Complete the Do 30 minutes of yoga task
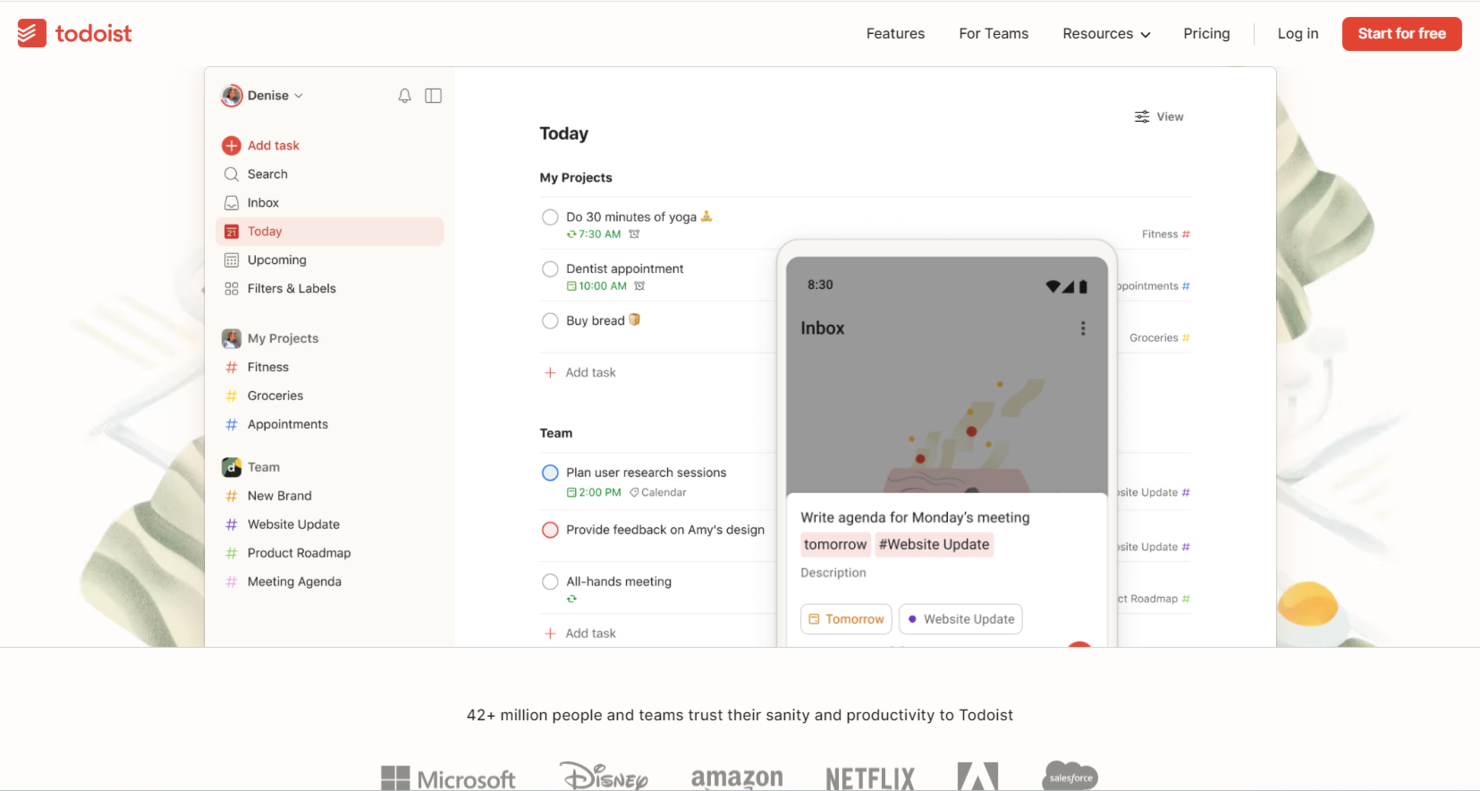 point(550,217)
